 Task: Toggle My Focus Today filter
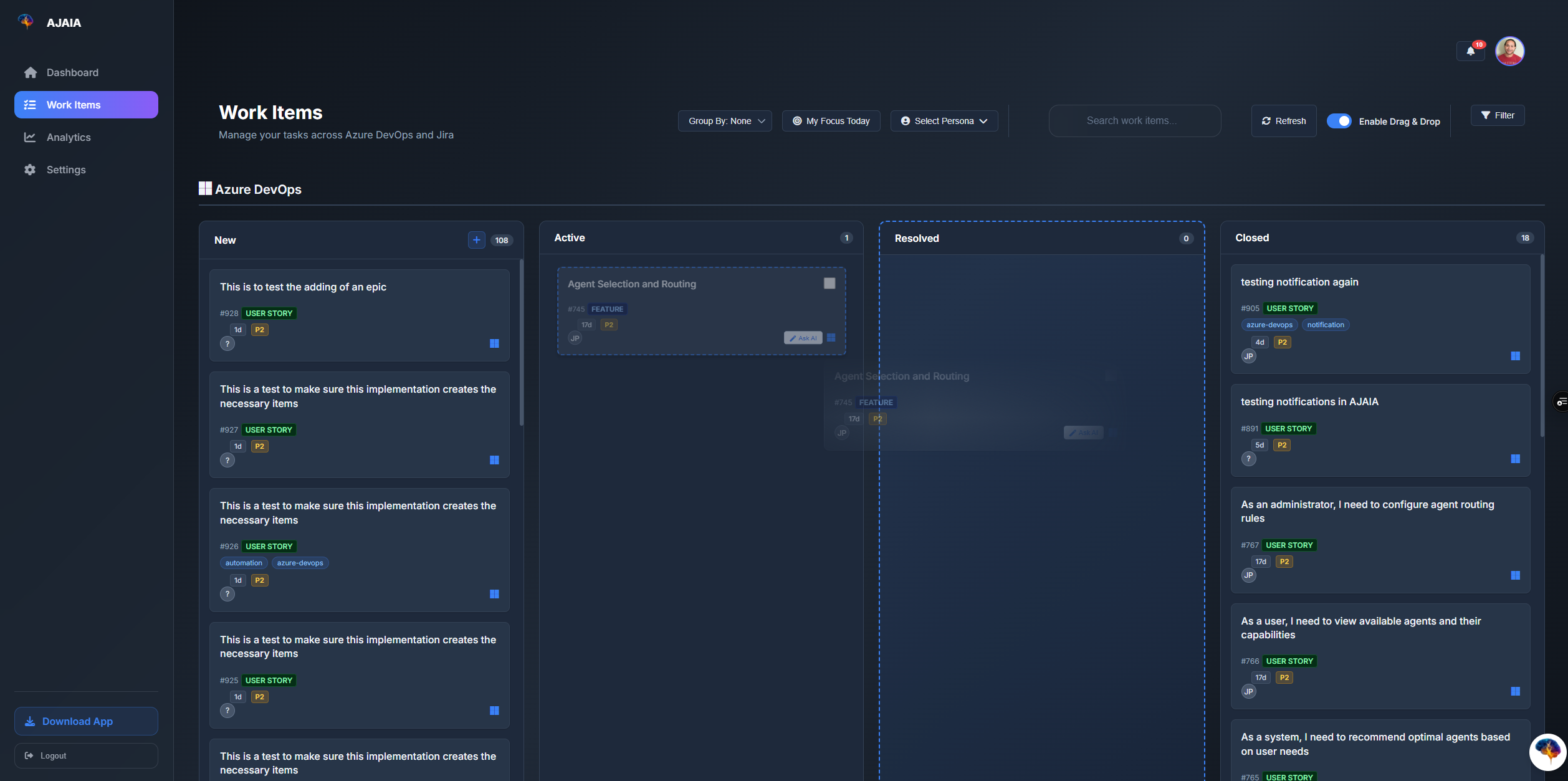(831, 121)
